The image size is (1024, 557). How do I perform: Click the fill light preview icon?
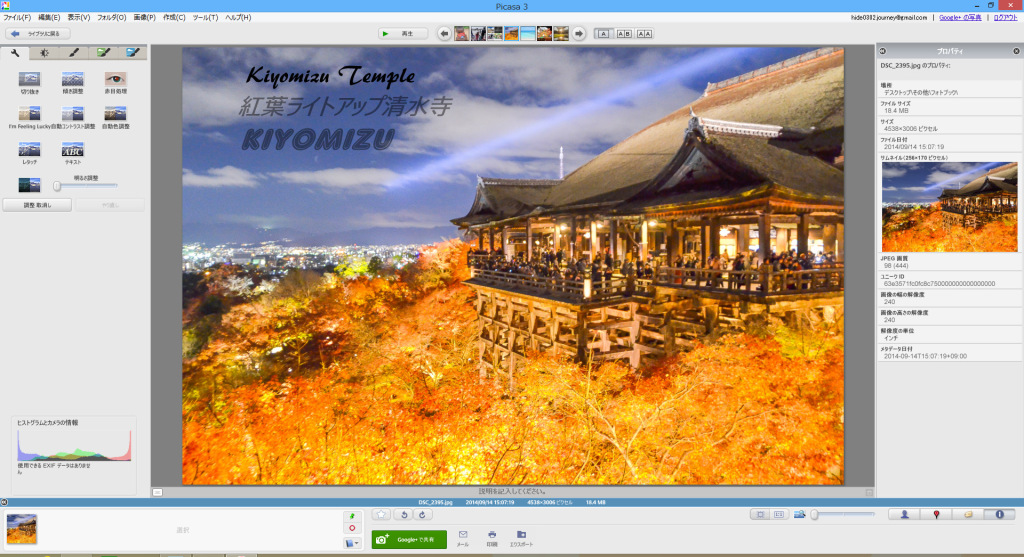[29, 185]
